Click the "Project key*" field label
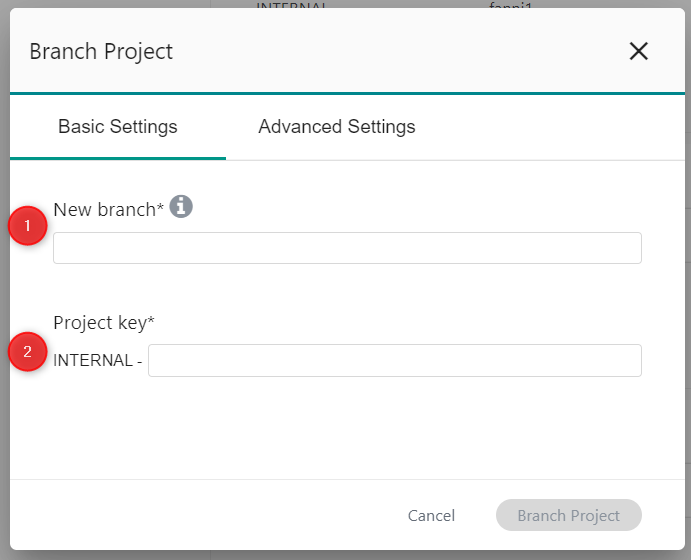 (104, 322)
